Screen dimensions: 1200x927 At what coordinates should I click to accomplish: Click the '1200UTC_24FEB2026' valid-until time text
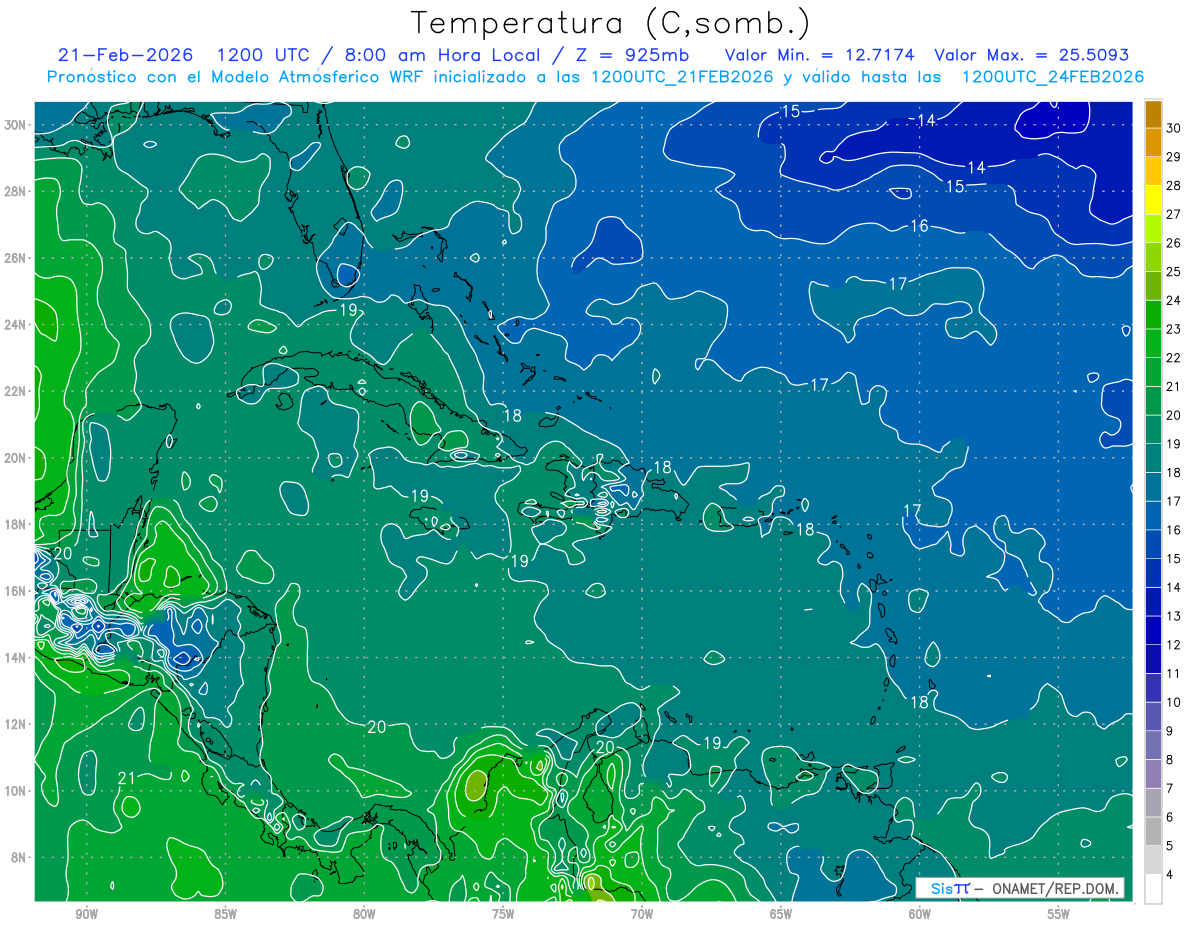tap(1053, 77)
